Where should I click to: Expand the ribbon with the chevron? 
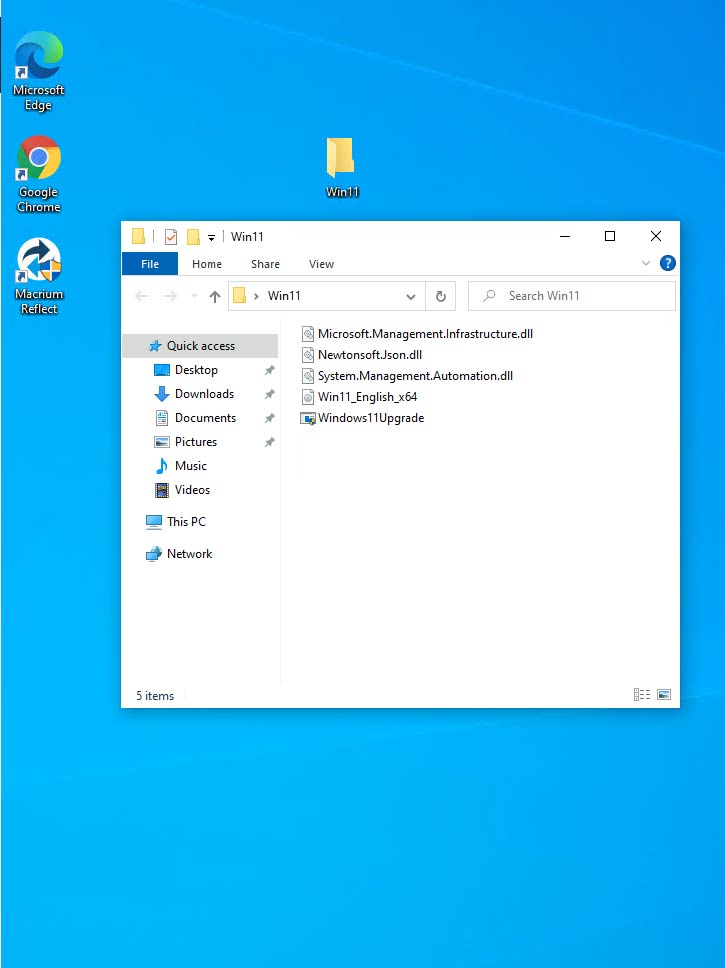coord(646,263)
